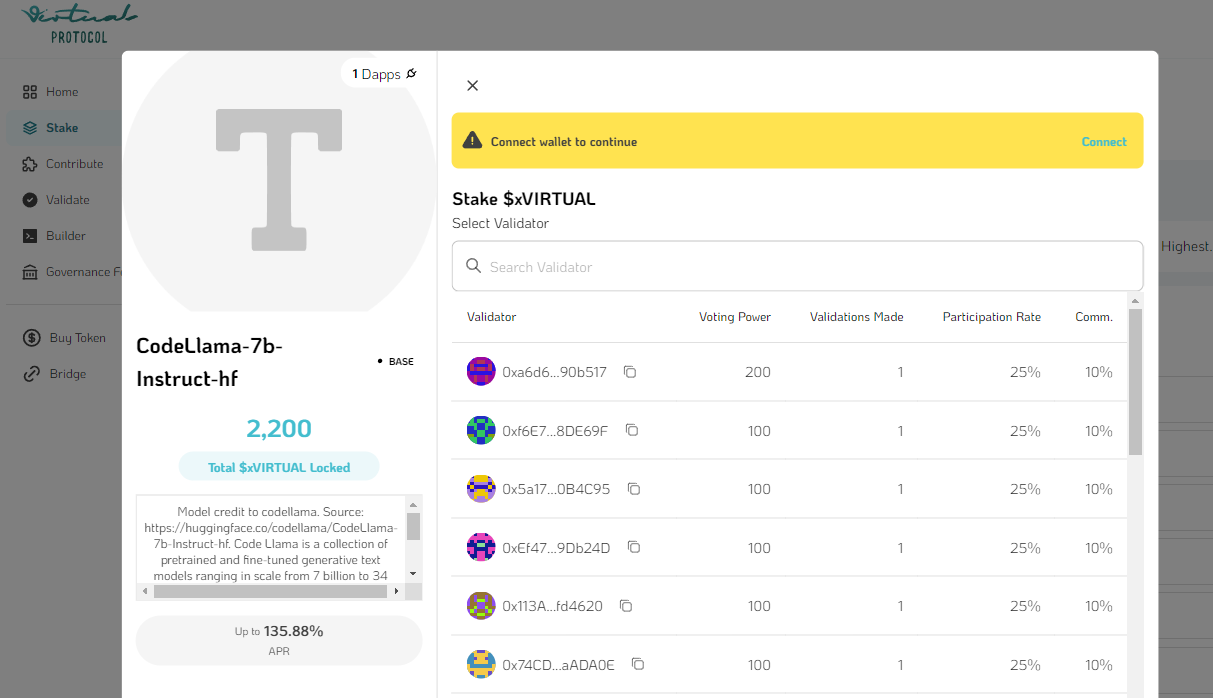Click the Contribute sidebar icon
This screenshot has height=698, width=1213.
coord(30,164)
